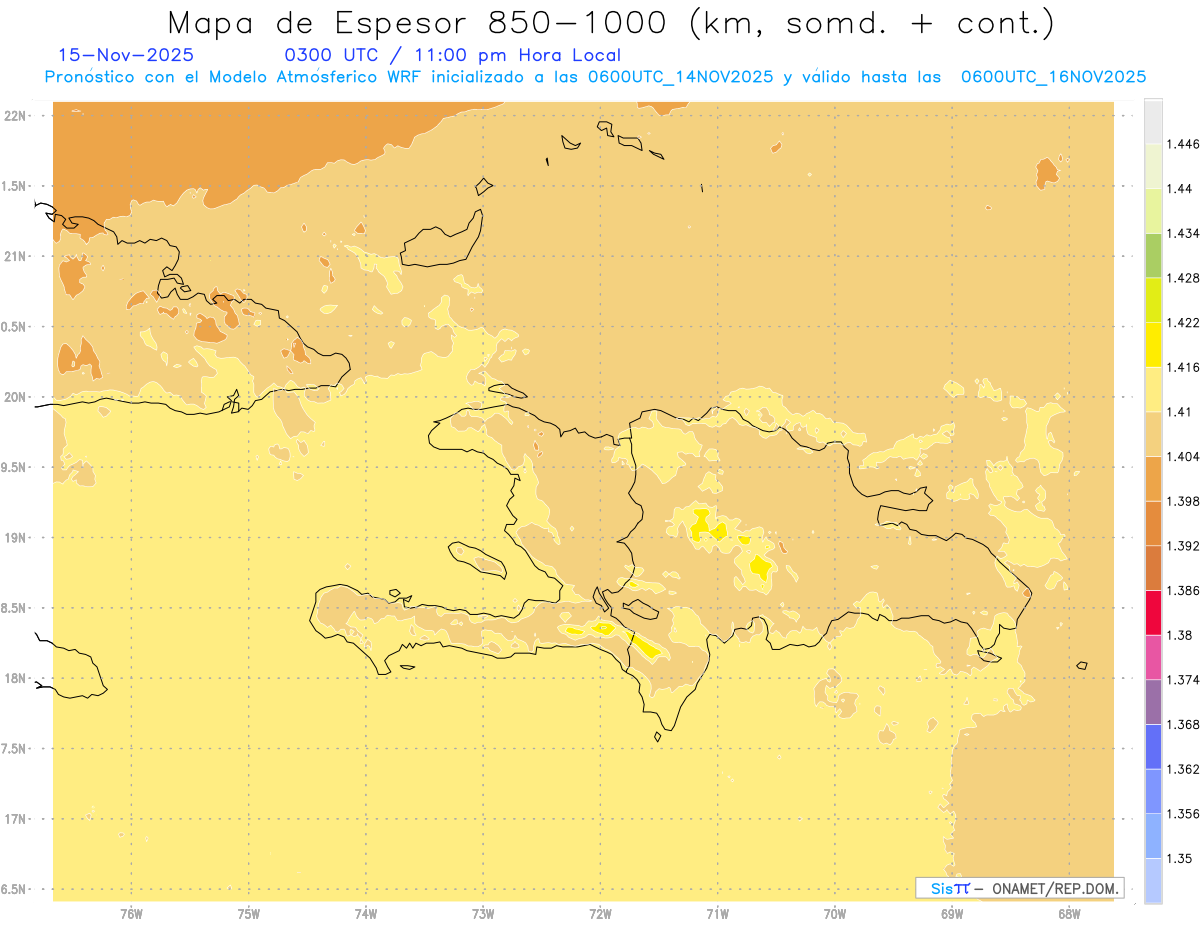Click the colorbar value '1.368'
Viewport: 1200px width, 927px height.
pos(1184,724)
